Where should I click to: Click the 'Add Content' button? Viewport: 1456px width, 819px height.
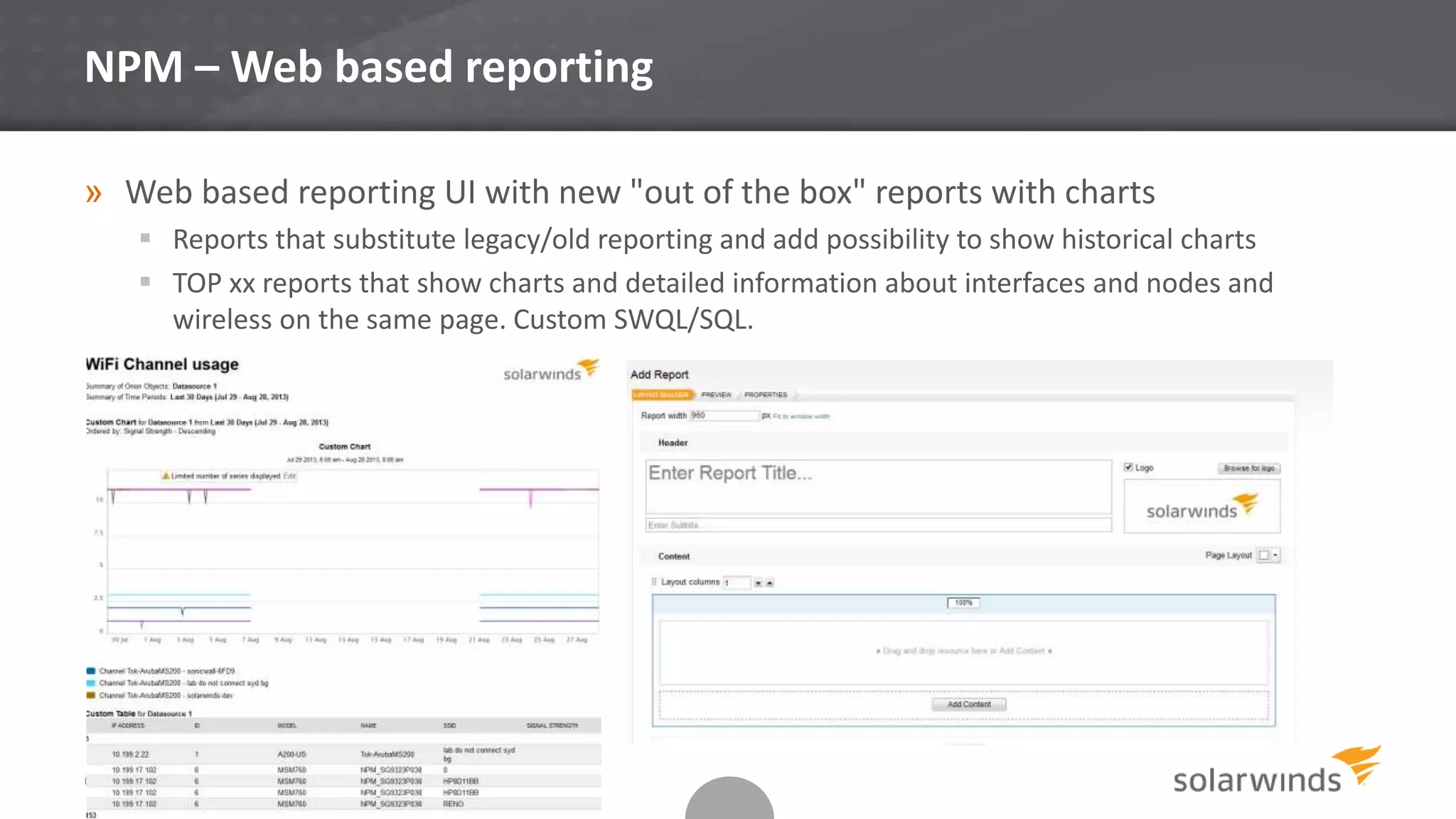969,704
